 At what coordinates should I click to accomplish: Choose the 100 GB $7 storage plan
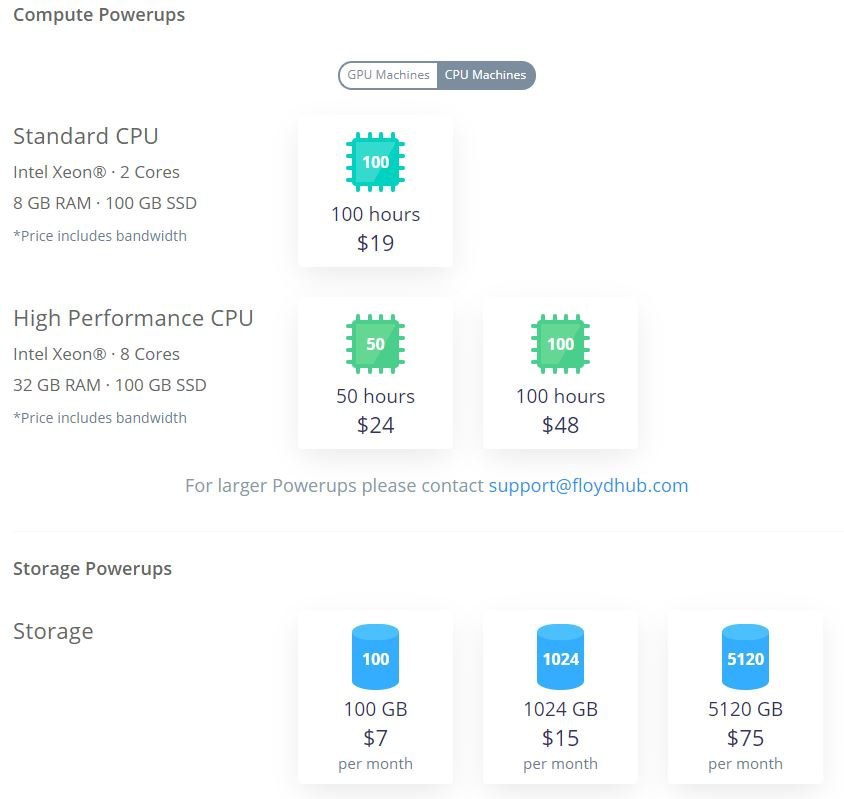[375, 697]
